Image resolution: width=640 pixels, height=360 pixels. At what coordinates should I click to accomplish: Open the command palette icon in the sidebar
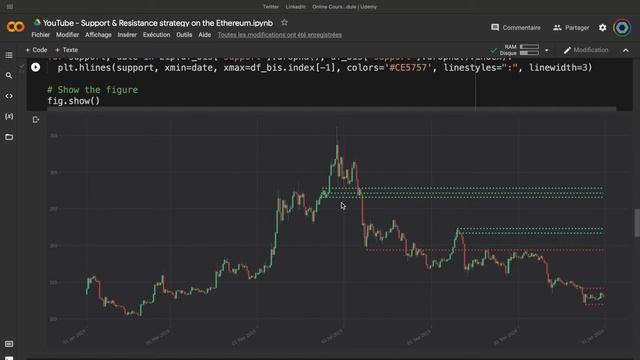9,344
